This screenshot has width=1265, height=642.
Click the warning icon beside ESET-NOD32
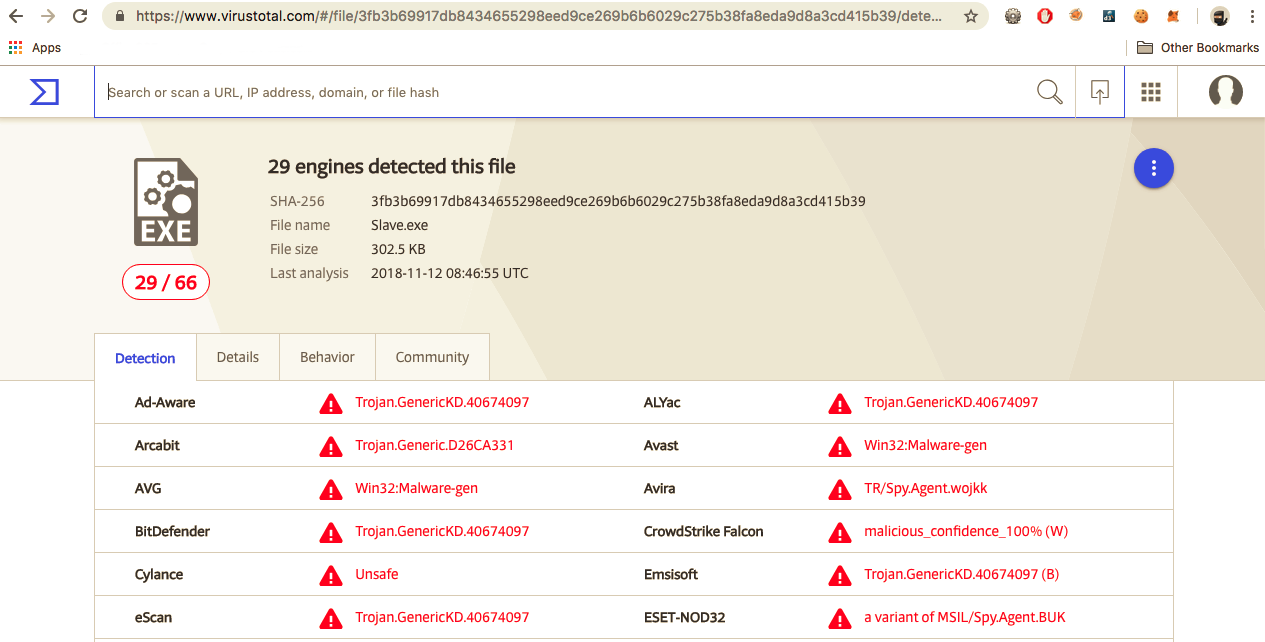839,618
